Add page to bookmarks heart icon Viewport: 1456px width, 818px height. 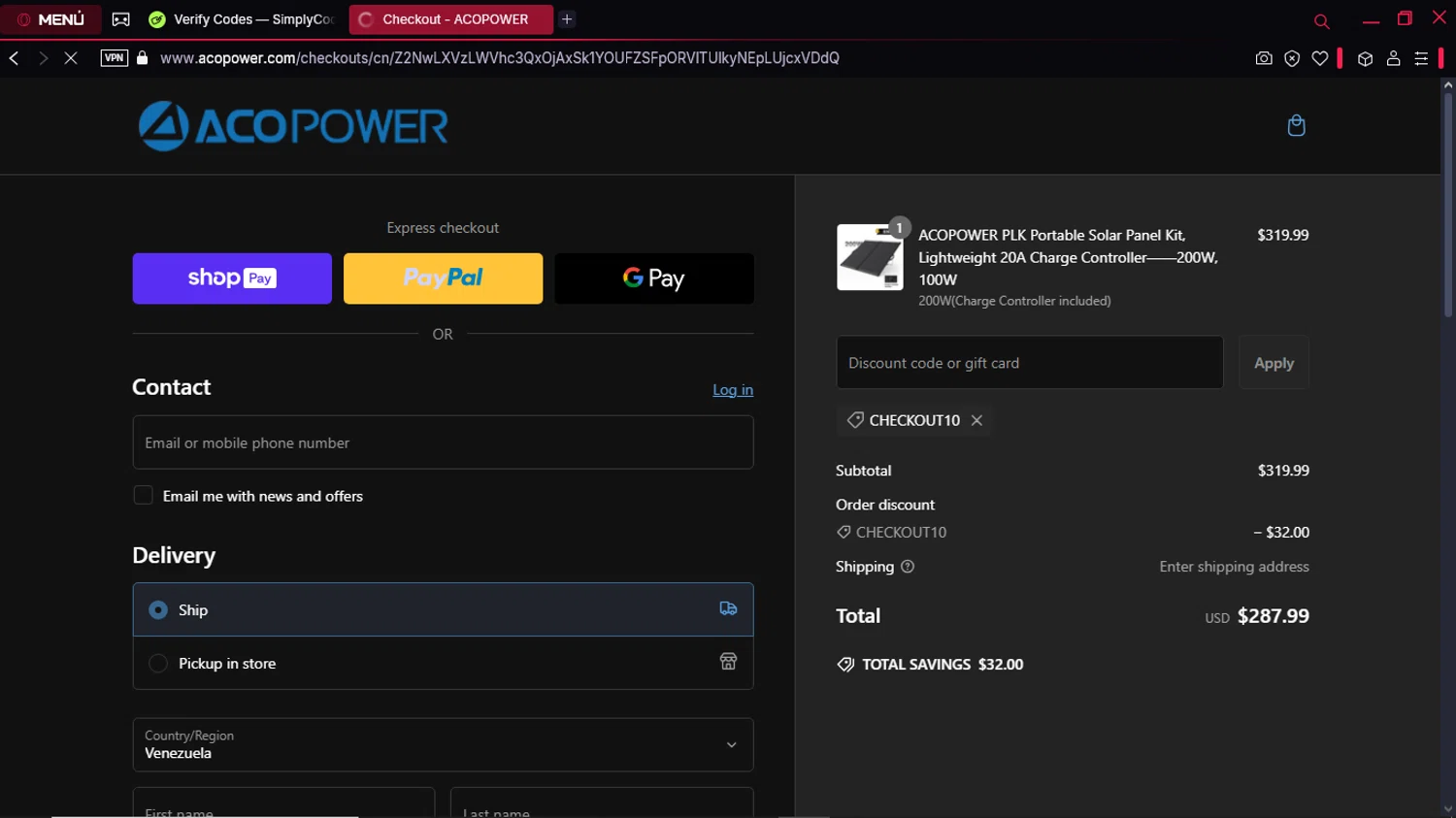pyautogui.click(x=1320, y=58)
